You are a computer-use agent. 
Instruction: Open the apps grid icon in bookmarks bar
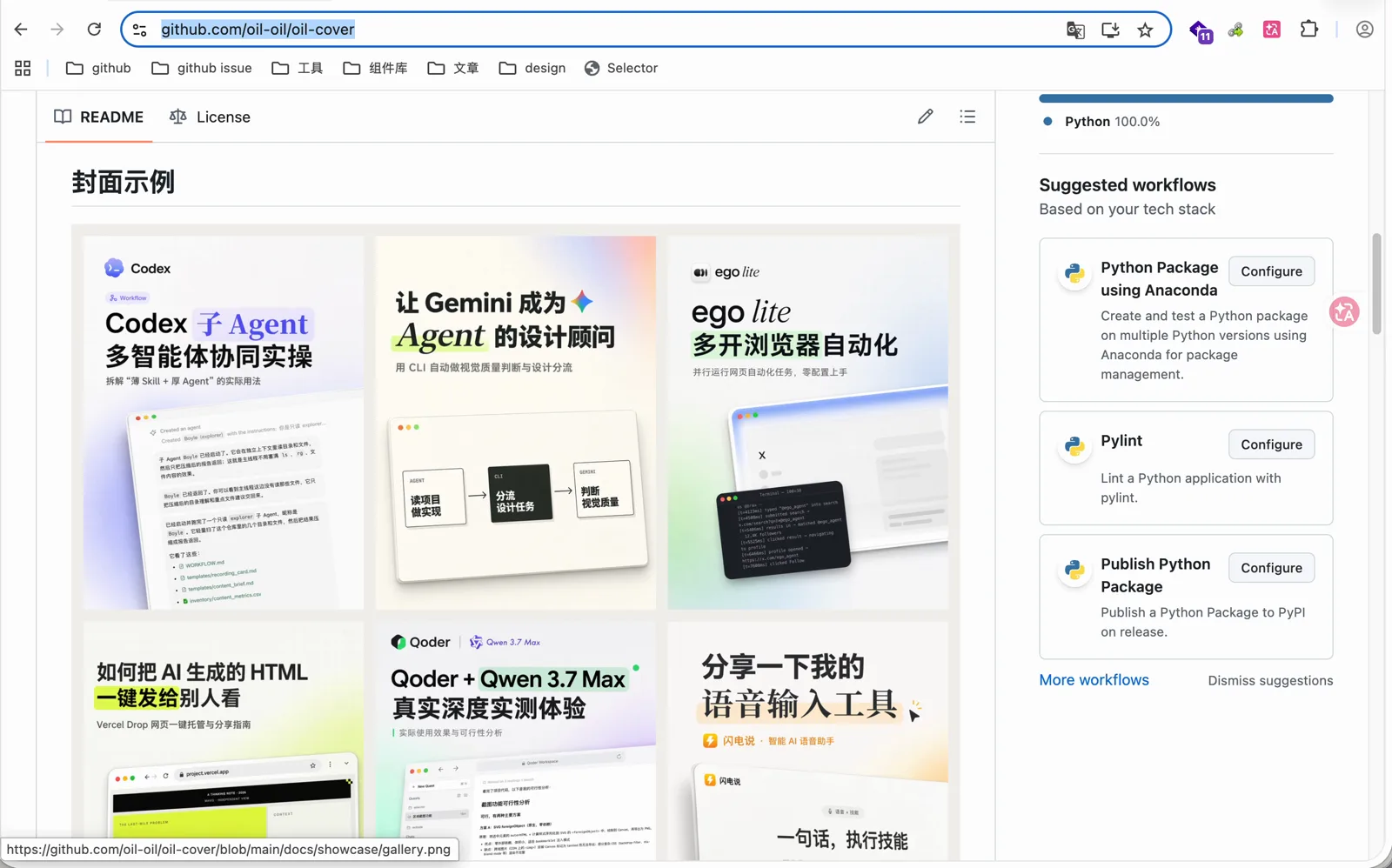coord(23,68)
